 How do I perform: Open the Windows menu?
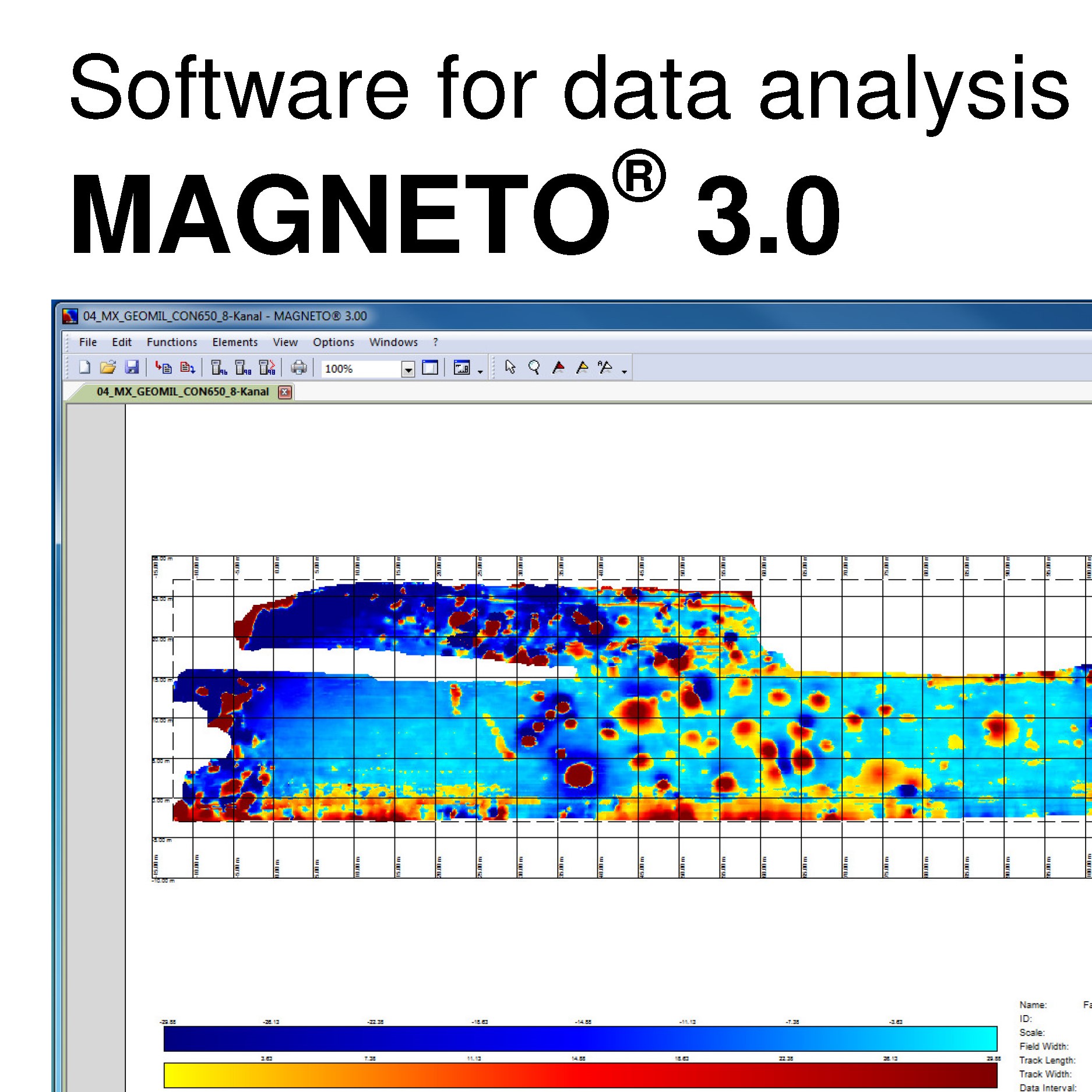tap(393, 342)
